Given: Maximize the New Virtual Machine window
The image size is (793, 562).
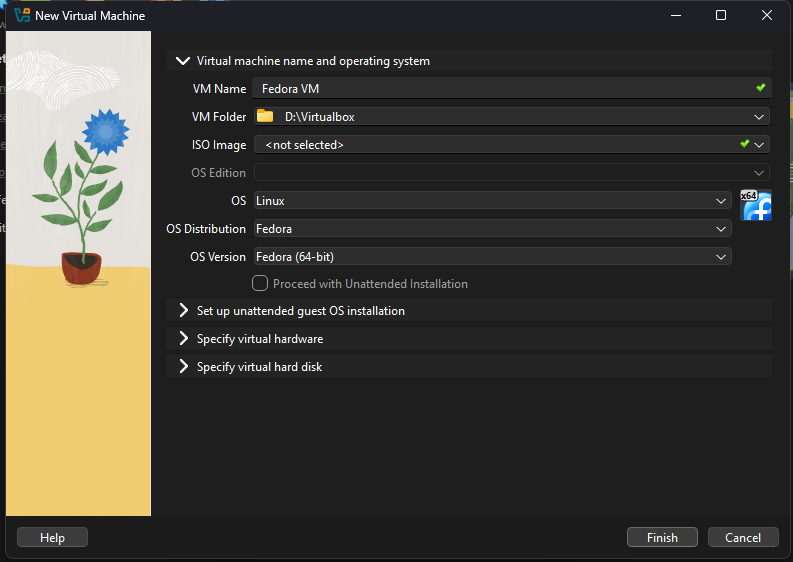Looking at the screenshot, I should 721,15.
